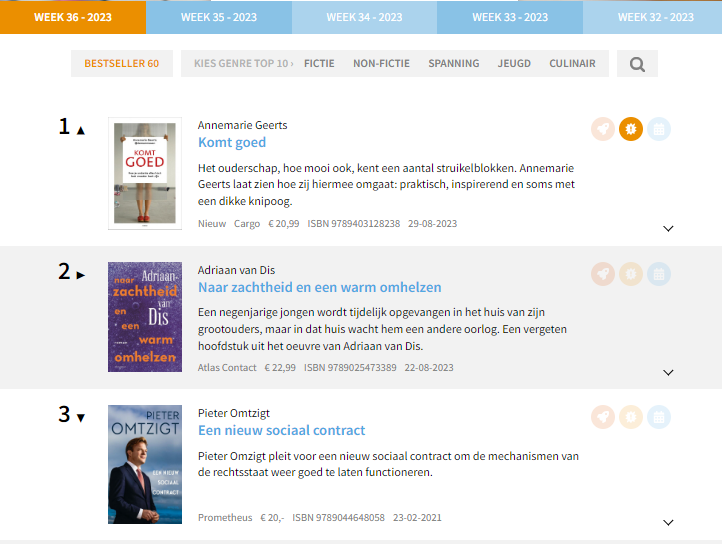Open the search magnifier icon
The width and height of the screenshot is (722, 544).
637,64
